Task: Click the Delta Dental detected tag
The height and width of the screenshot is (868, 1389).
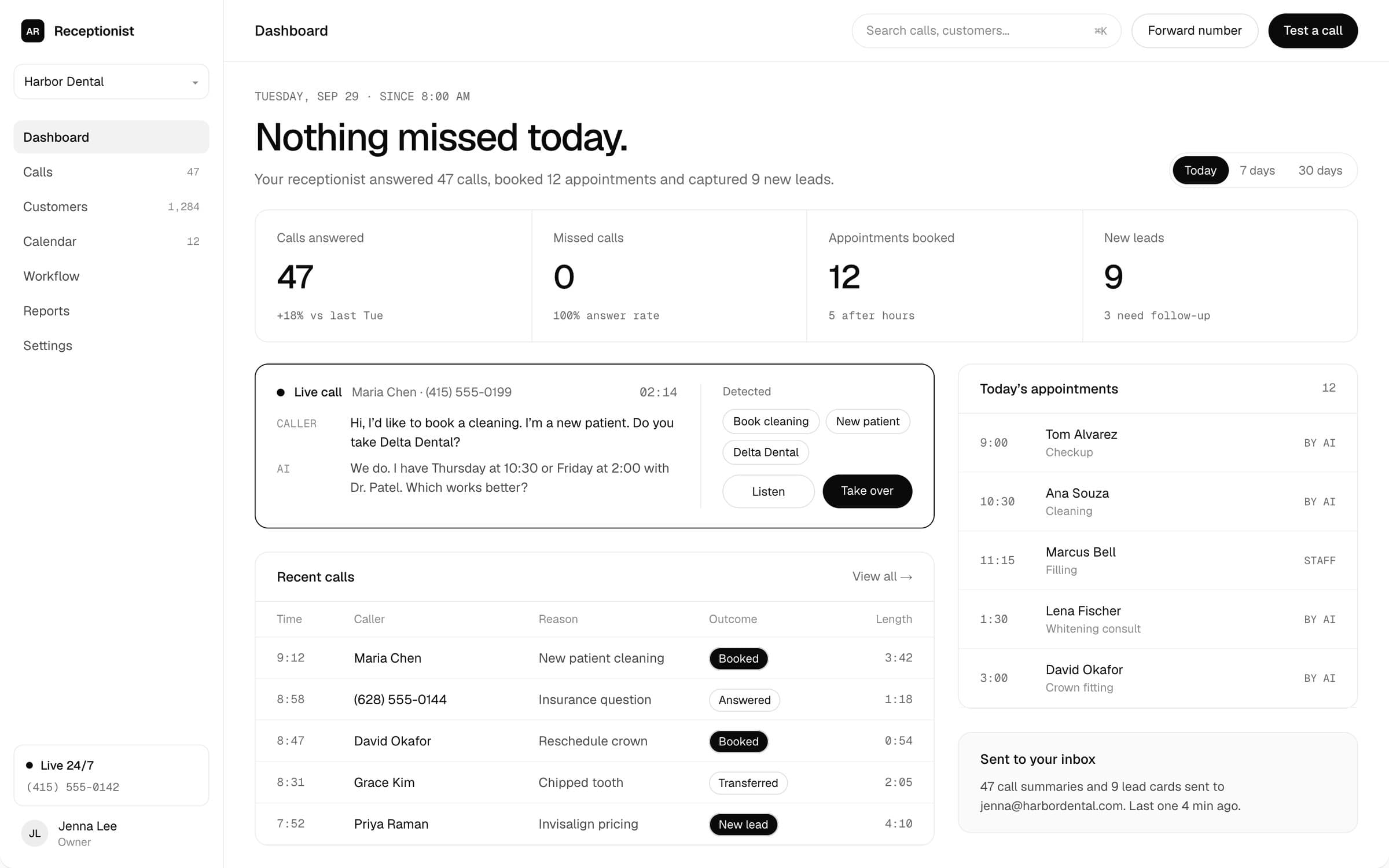Action: click(766, 452)
